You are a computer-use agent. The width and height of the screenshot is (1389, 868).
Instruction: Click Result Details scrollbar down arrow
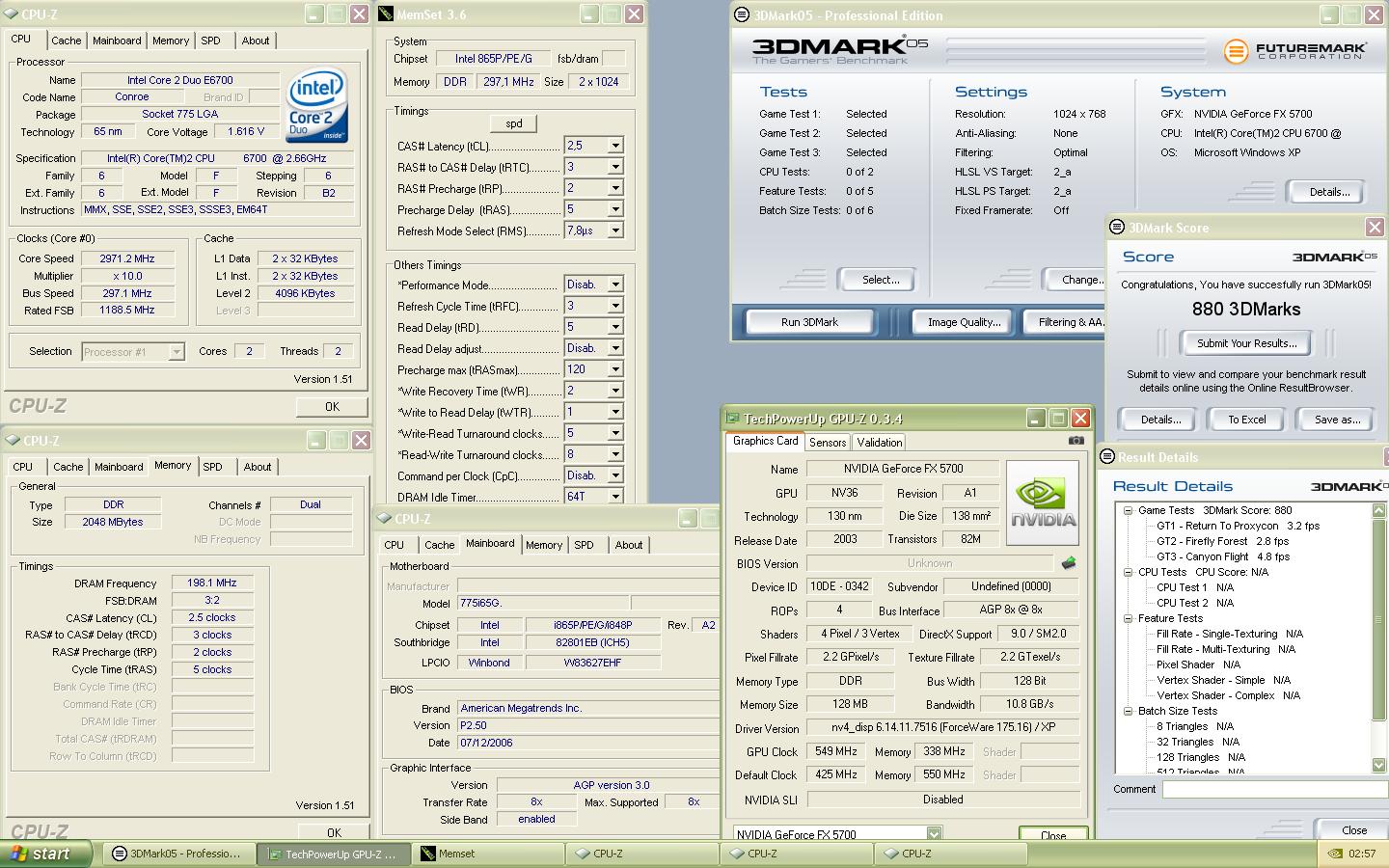pos(1378,765)
